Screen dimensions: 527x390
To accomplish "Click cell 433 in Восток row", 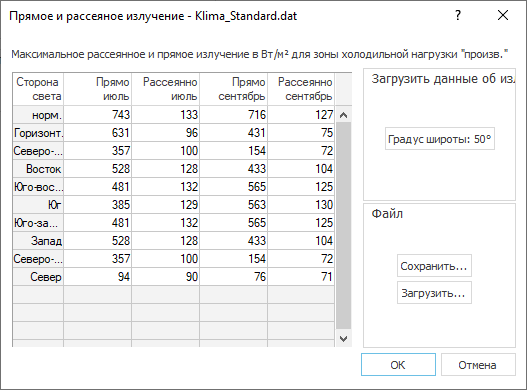I will click(x=234, y=169).
